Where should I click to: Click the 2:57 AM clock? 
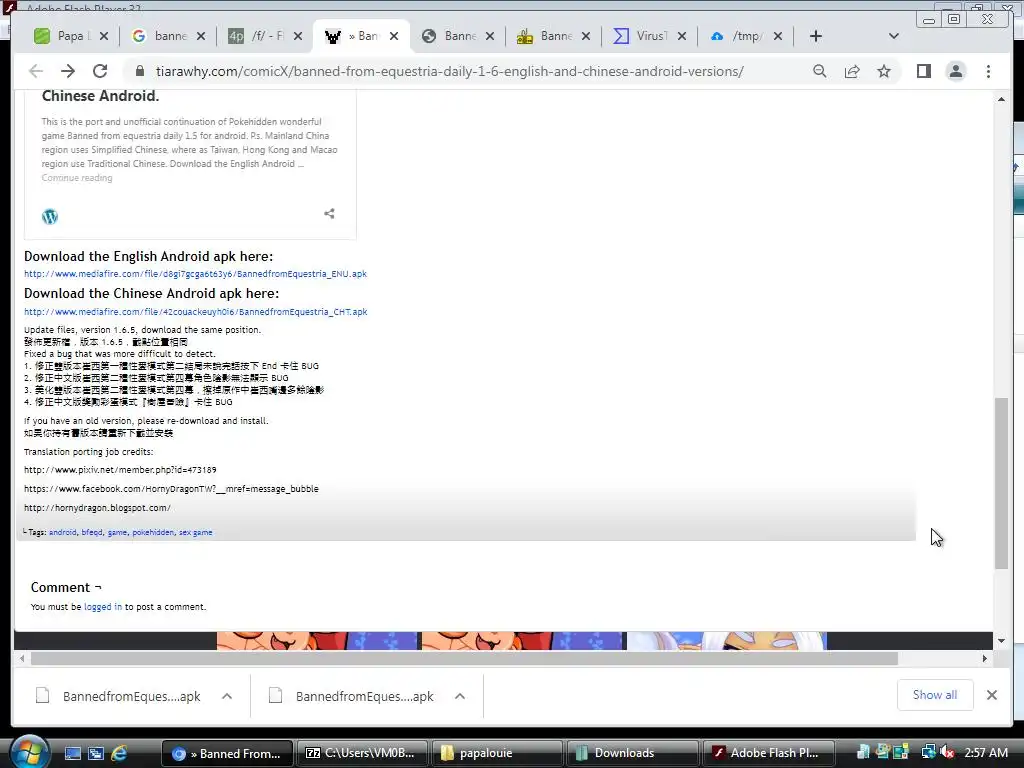[x=985, y=753]
